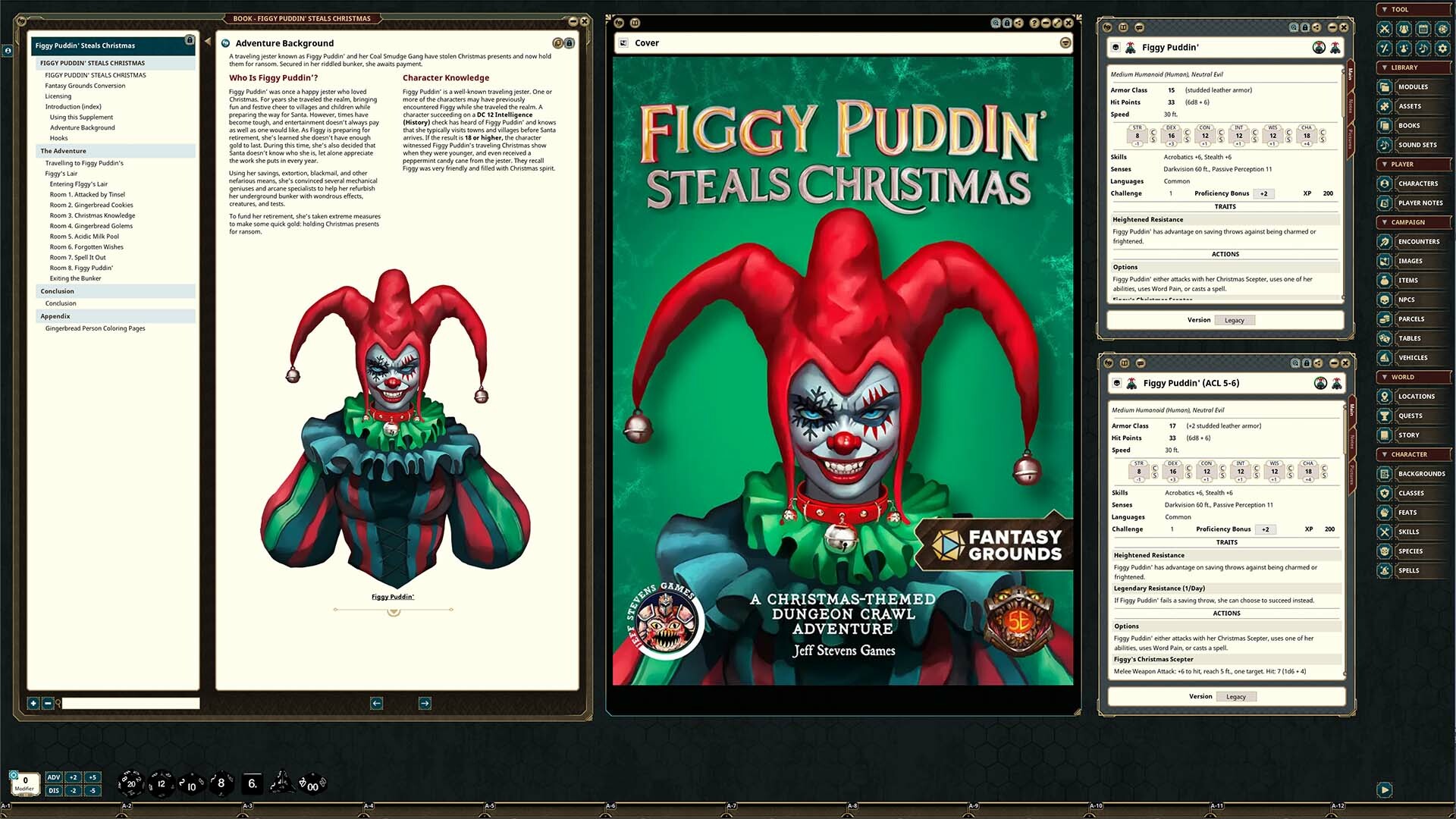This screenshot has height=819, width=1456.
Task: Click the share icon on Figgy Puddin' sheet
Action: (1316, 27)
